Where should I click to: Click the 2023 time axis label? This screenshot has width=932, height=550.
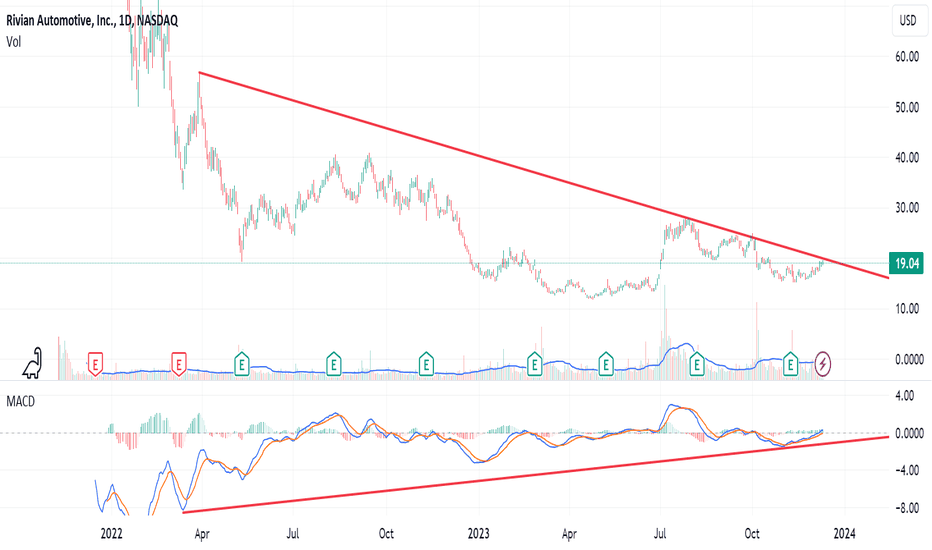478,533
